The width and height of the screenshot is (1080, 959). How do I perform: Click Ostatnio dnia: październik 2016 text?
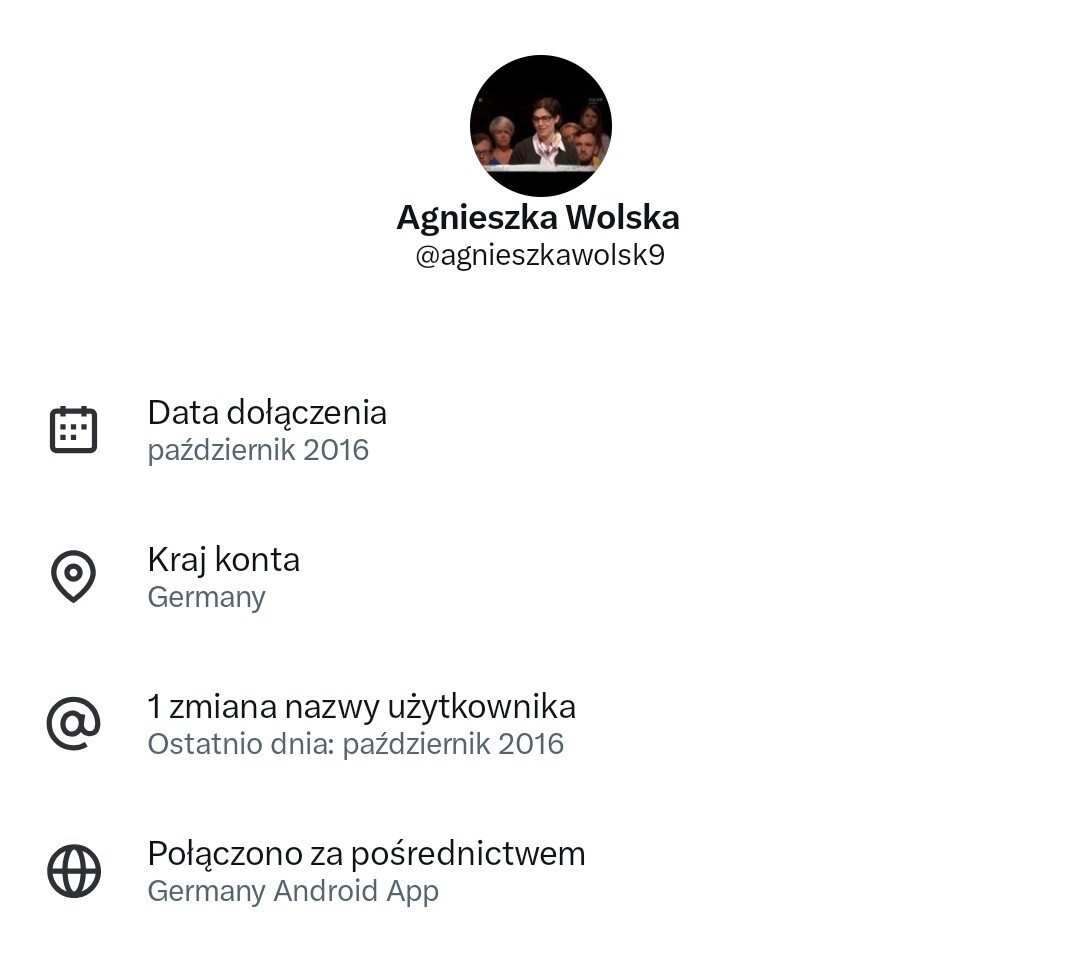click(356, 744)
